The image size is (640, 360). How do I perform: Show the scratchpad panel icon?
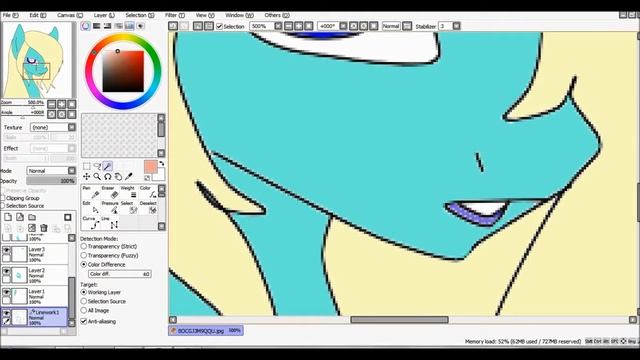point(140,26)
